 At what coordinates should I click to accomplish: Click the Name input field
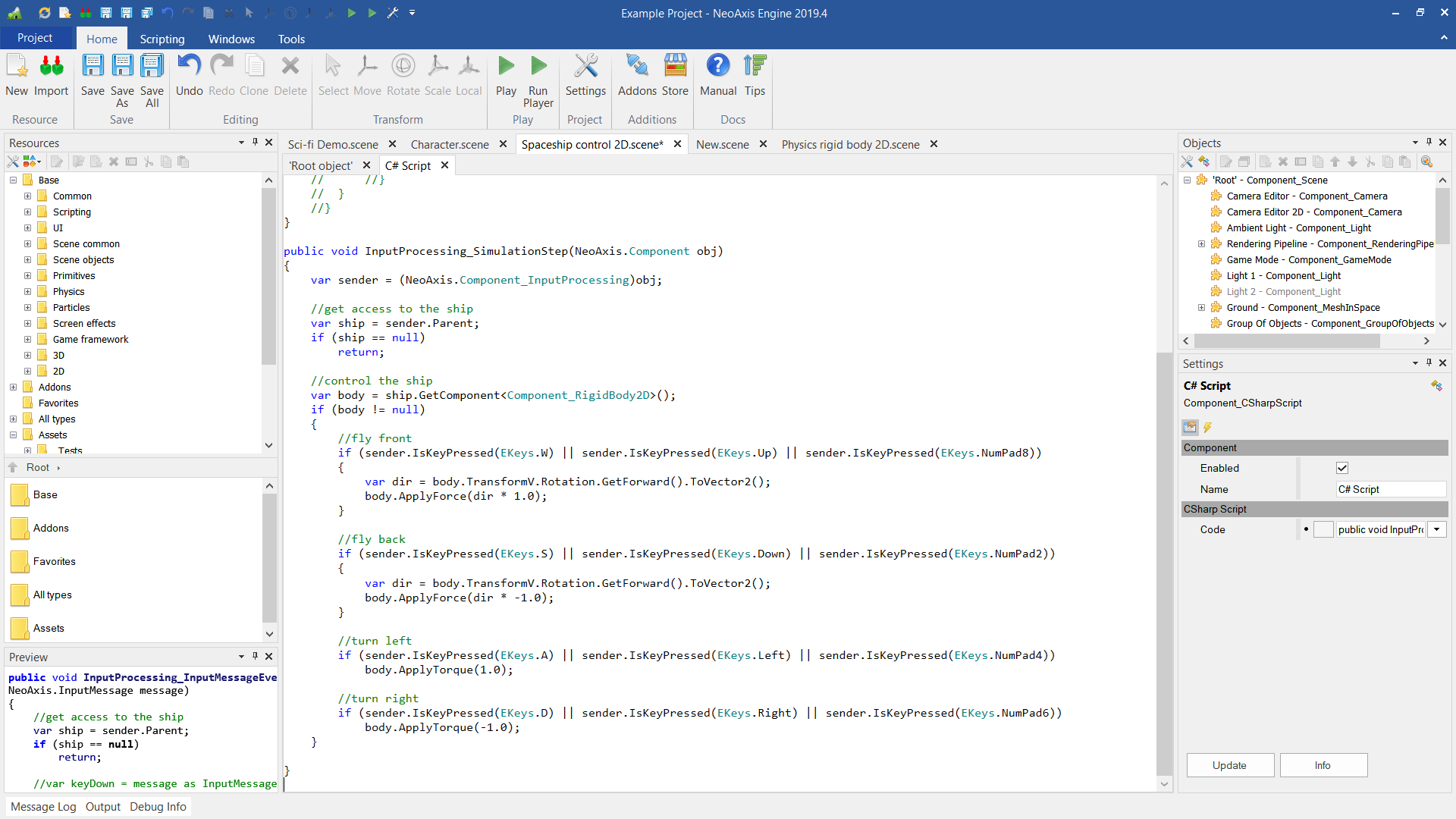[1389, 489]
